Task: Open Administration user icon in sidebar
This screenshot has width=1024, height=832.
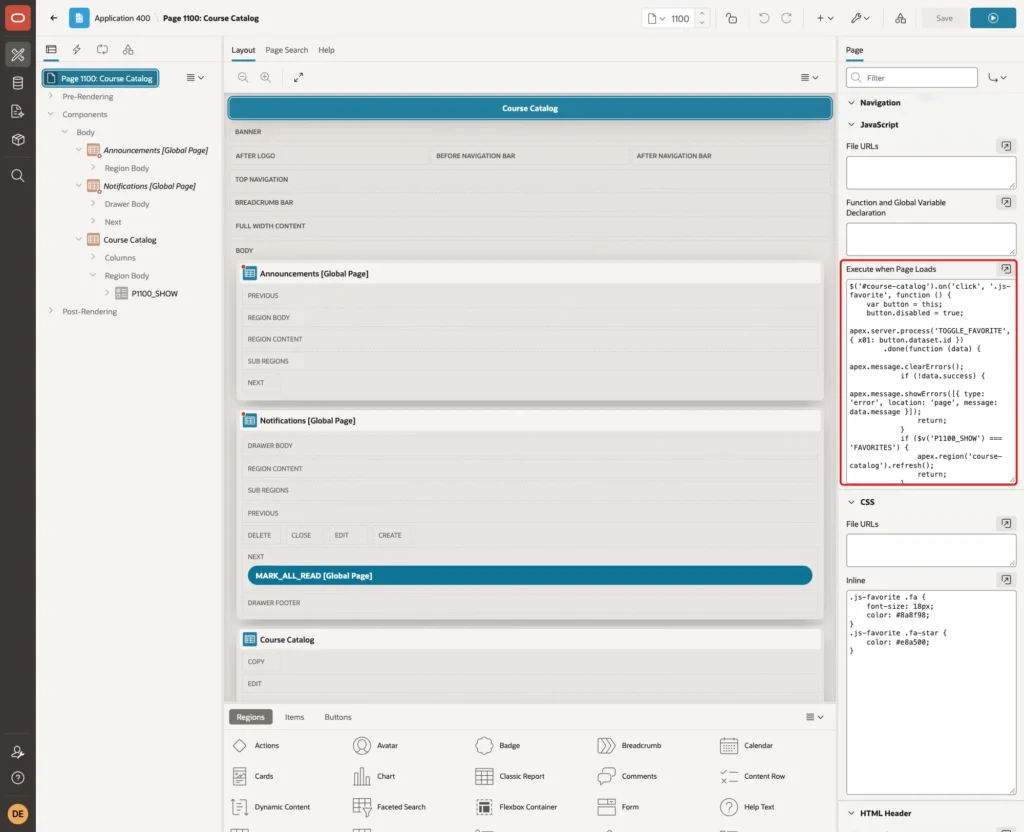Action: [x=18, y=752]
